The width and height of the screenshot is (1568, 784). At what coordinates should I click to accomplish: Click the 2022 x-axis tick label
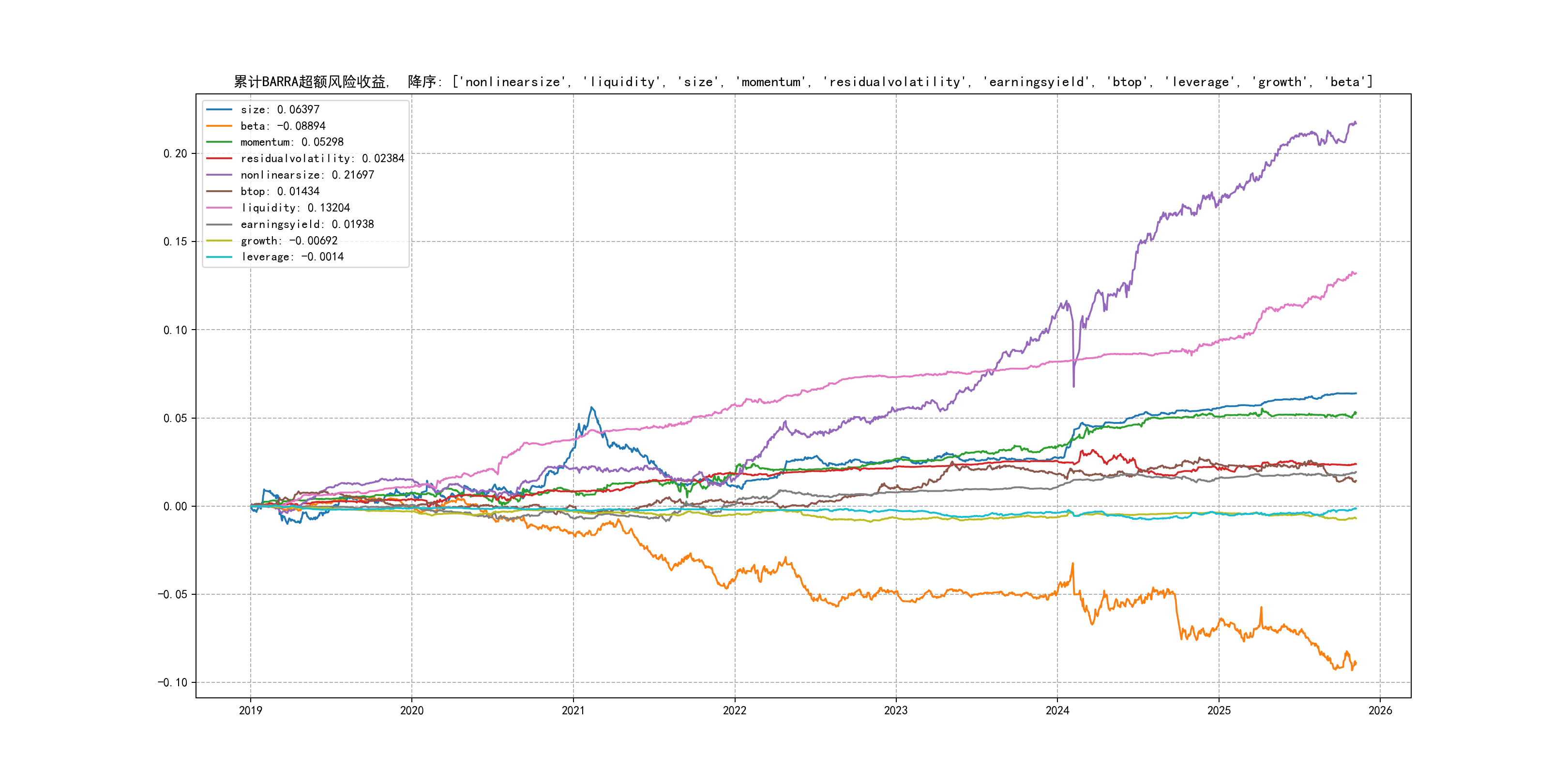tap(734, 710)
